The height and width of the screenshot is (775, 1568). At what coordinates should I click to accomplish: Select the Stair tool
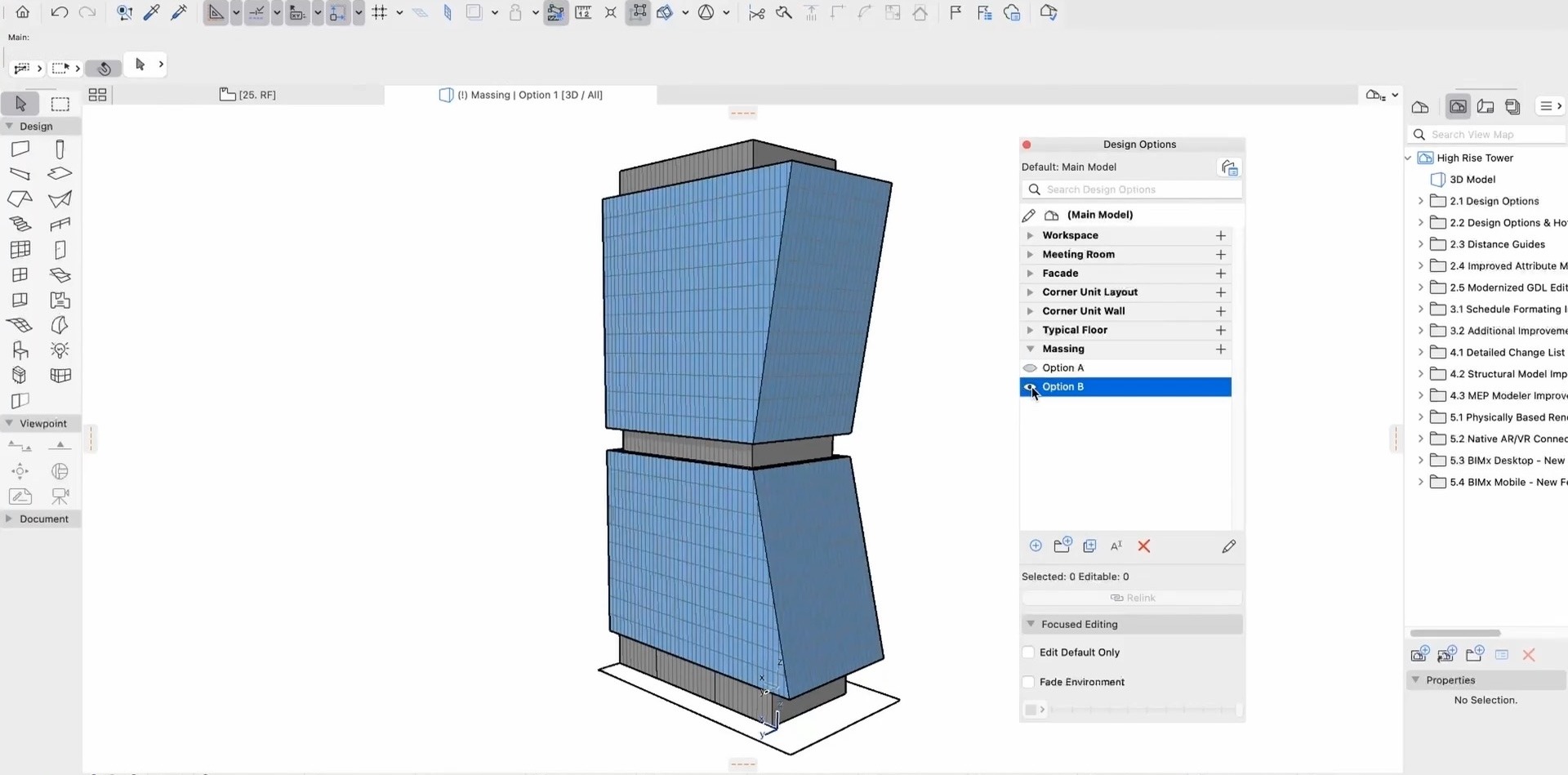point(20,224)
